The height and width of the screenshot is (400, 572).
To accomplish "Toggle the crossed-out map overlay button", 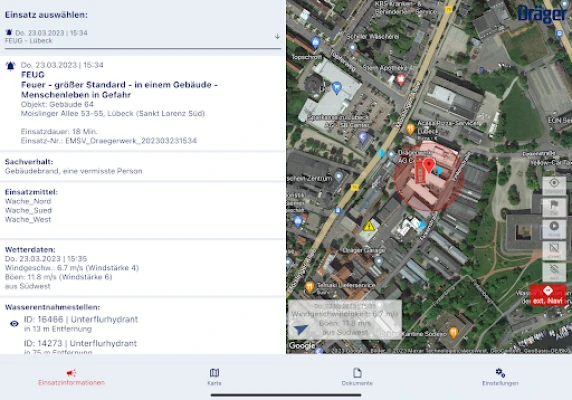I will (554, 250).
